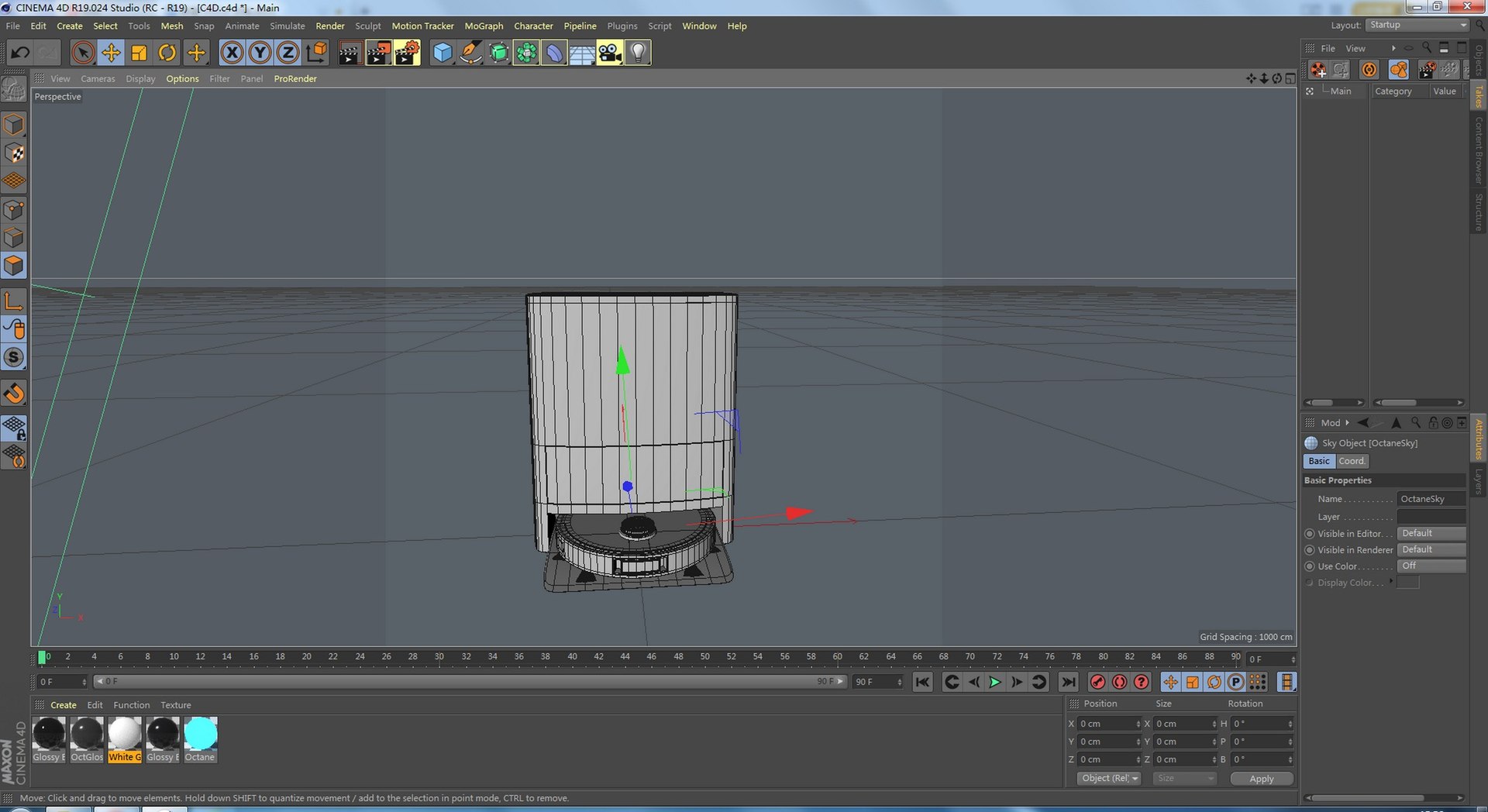Click the Display Color swatch

1407,583
